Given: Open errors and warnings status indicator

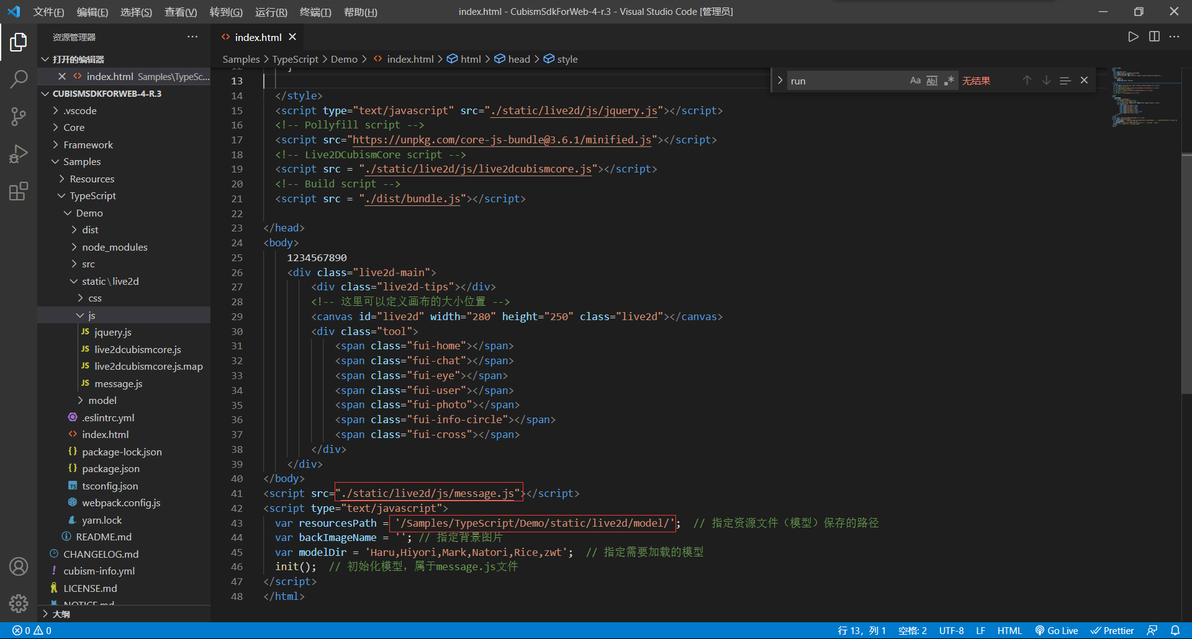Looking at the screenshot, I should coord(32,631).
